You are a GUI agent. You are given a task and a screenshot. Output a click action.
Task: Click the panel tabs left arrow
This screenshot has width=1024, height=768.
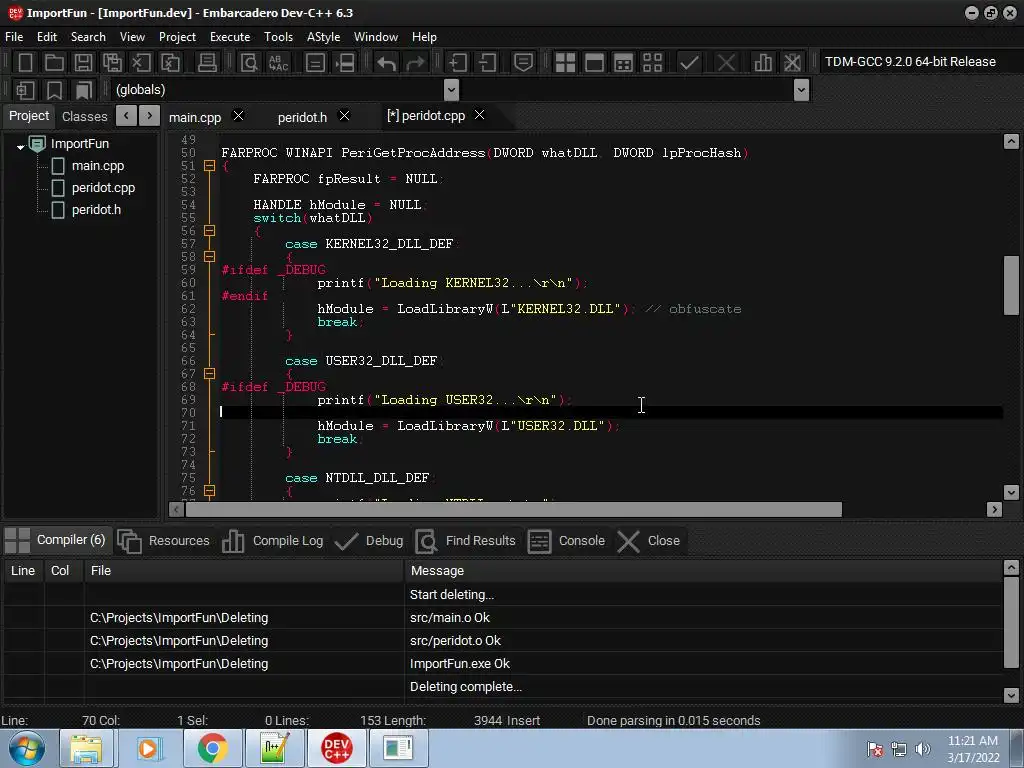[x=126, y=116]
